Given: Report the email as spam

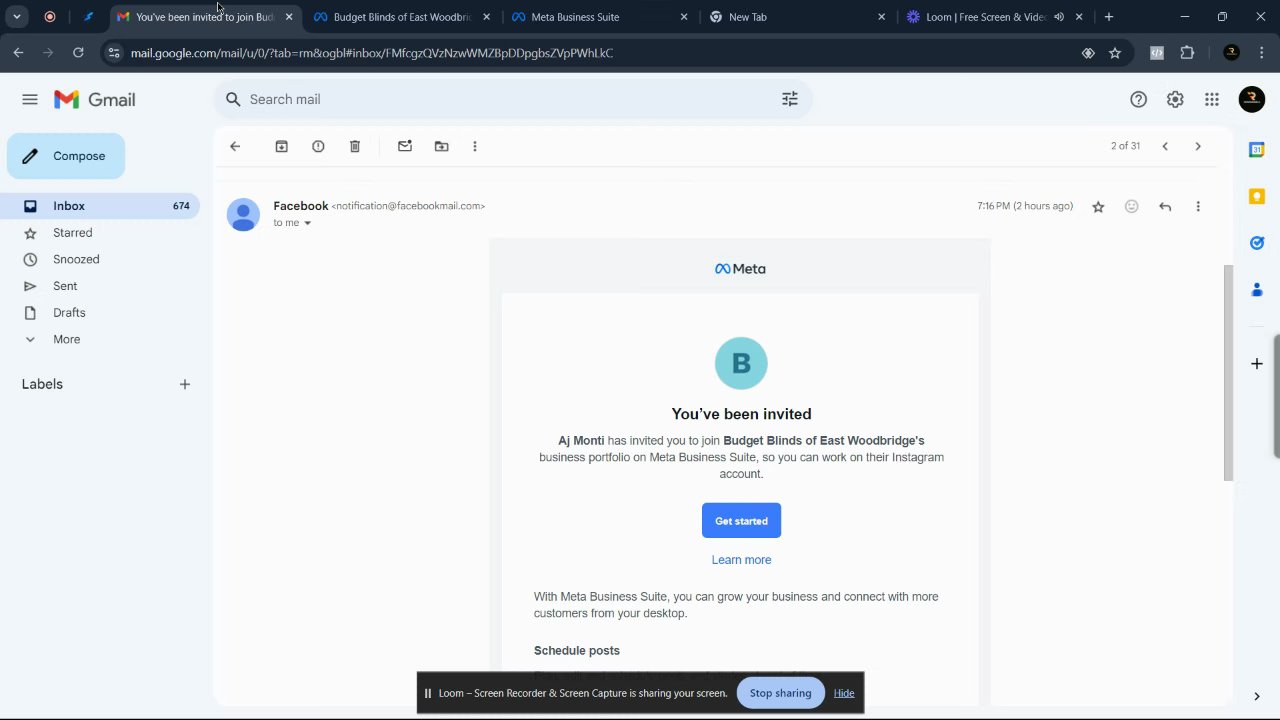Looking at the screenshot, I should (318, 146).
